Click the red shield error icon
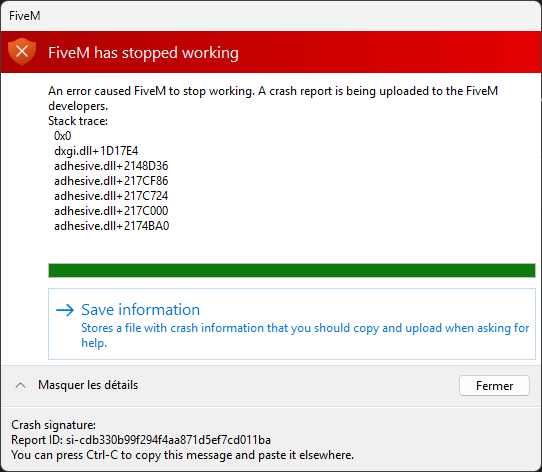The height and width of the screenshot is (472, 542). coord(22,52)
